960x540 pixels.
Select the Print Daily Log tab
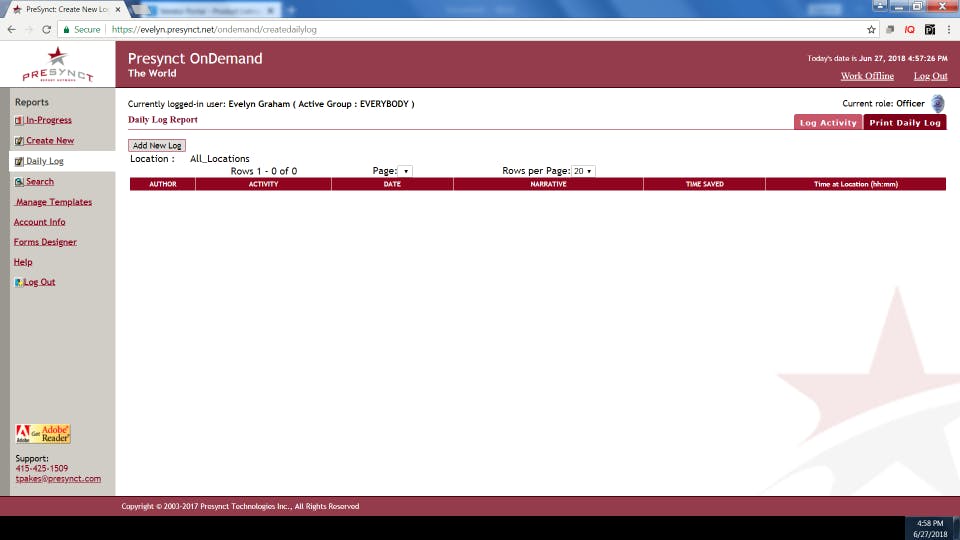[905, 122]
